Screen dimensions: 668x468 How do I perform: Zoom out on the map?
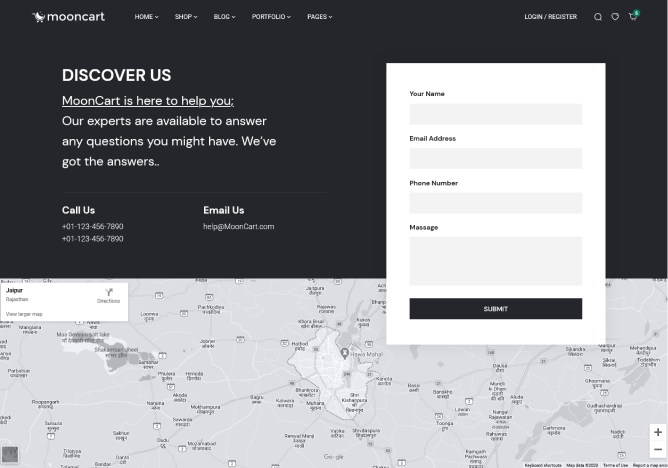pos(657,450)
